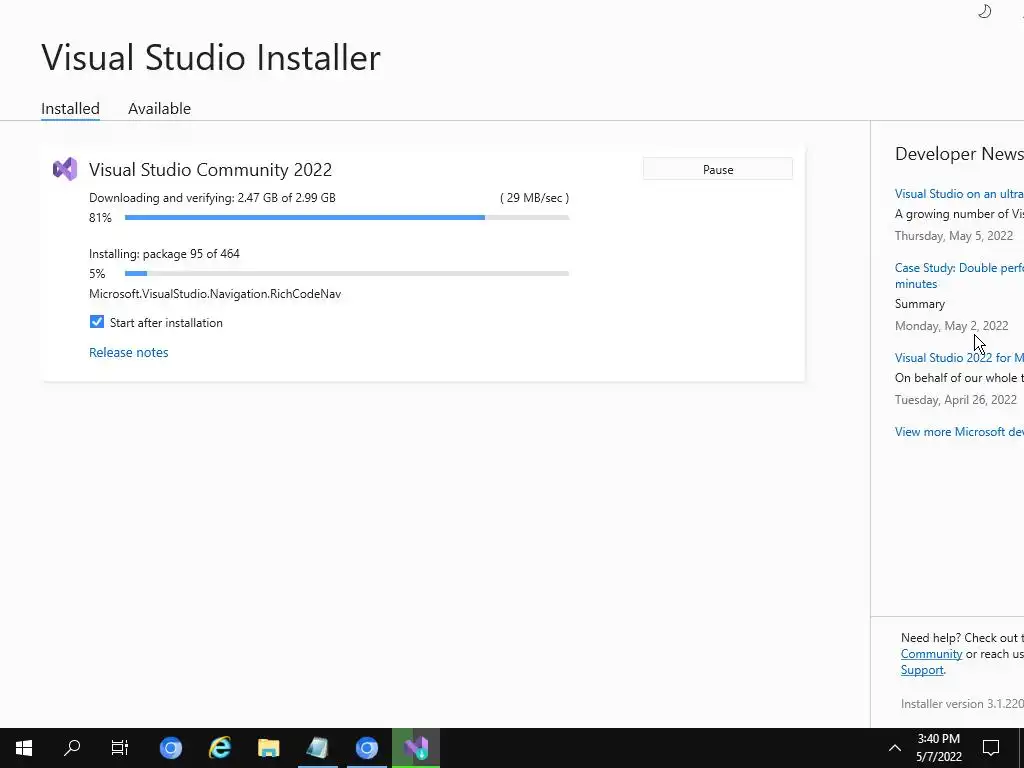Open the Release notes link
Viewport: 1024px width, 768px height.
[x=129, y=352]
